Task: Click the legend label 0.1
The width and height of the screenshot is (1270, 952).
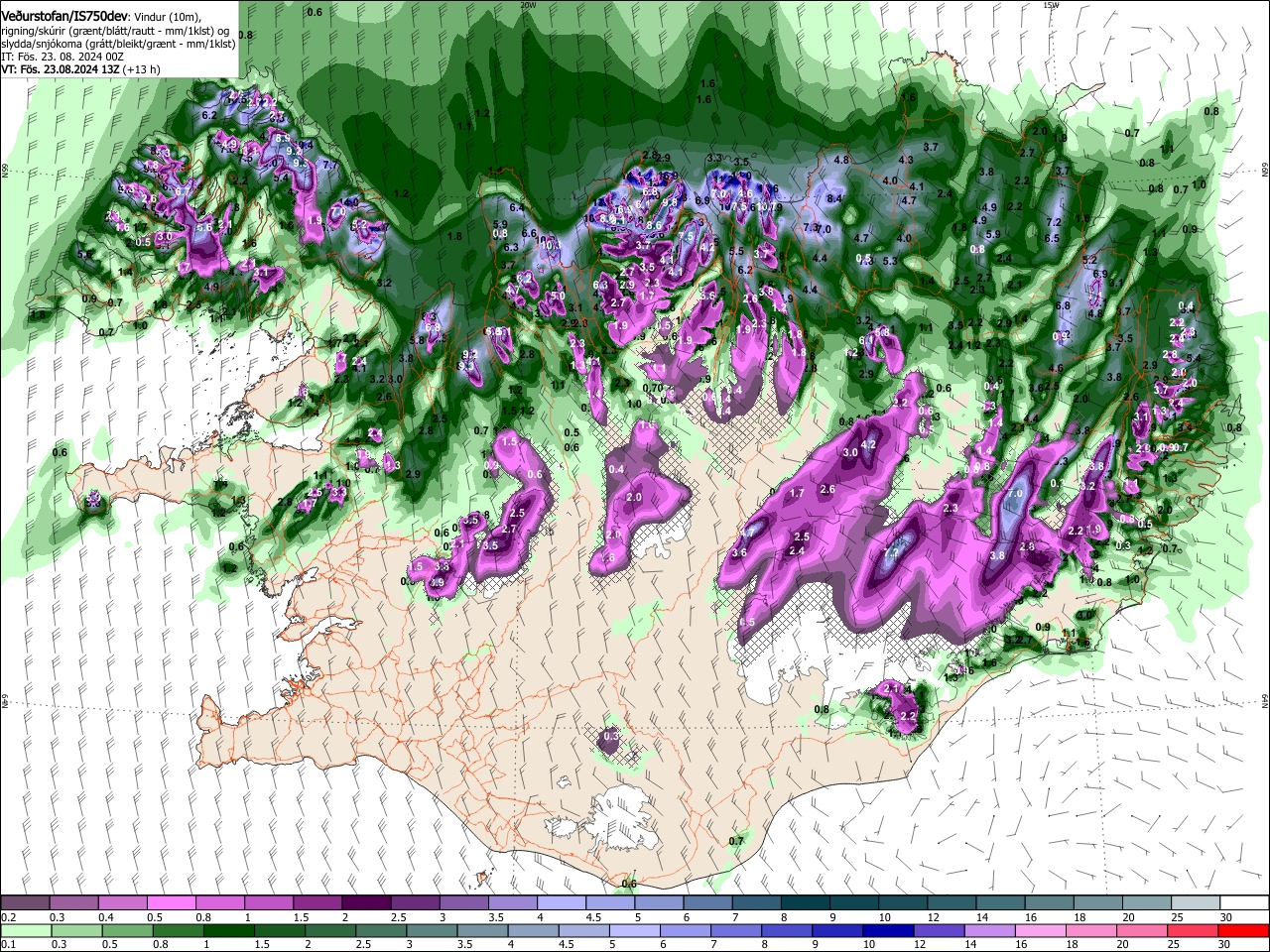Action: coord(8,945)
